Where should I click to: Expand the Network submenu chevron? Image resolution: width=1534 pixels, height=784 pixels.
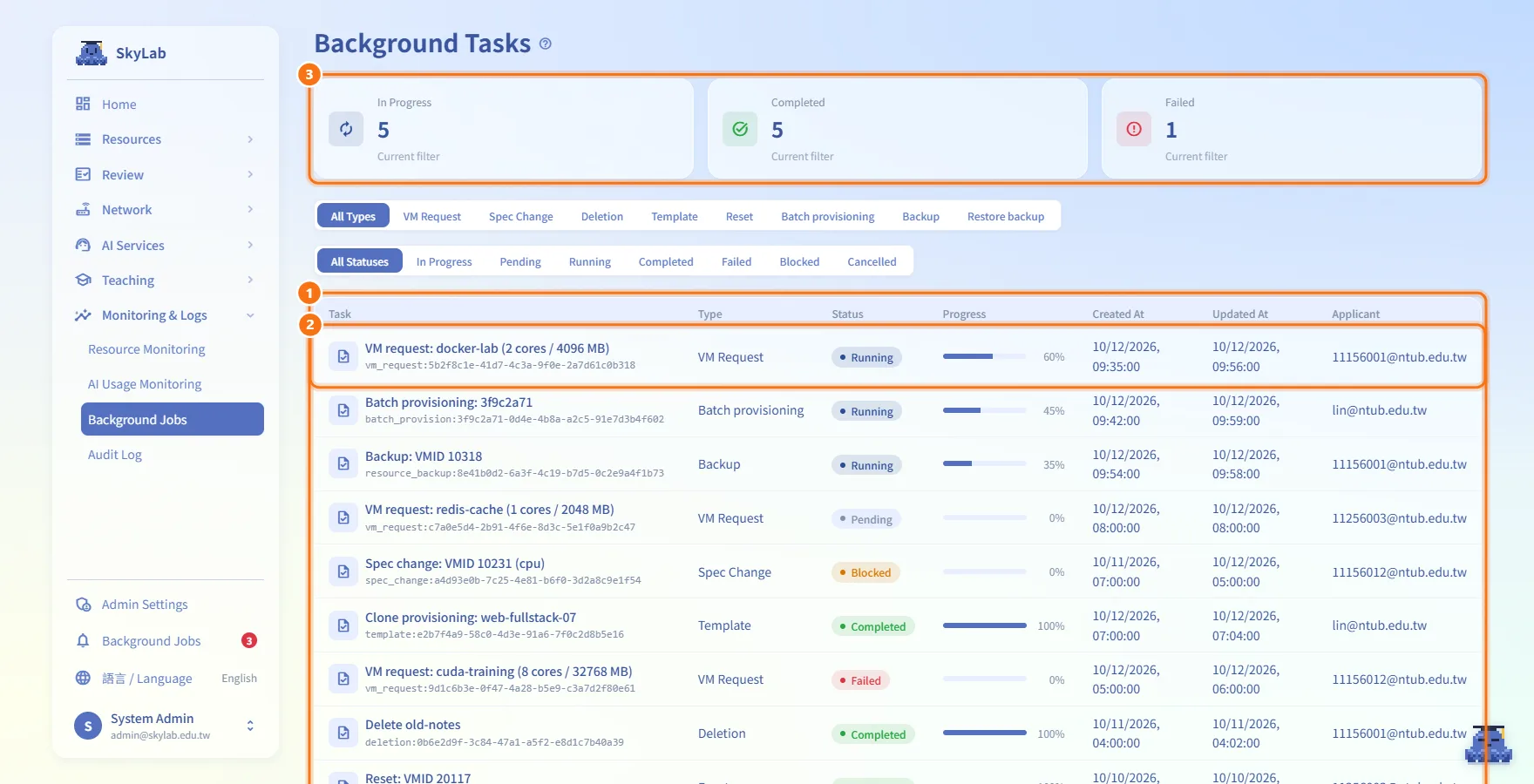250,209
